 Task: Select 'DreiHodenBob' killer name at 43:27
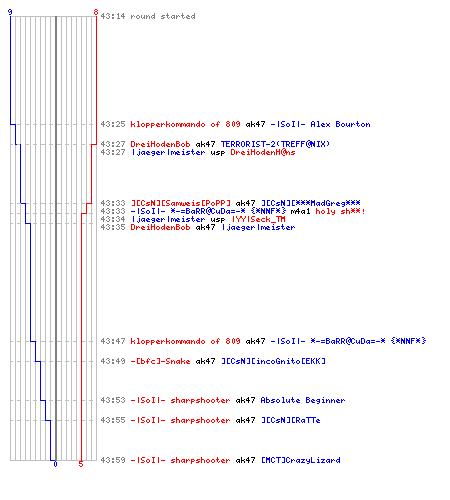point(160,144)
